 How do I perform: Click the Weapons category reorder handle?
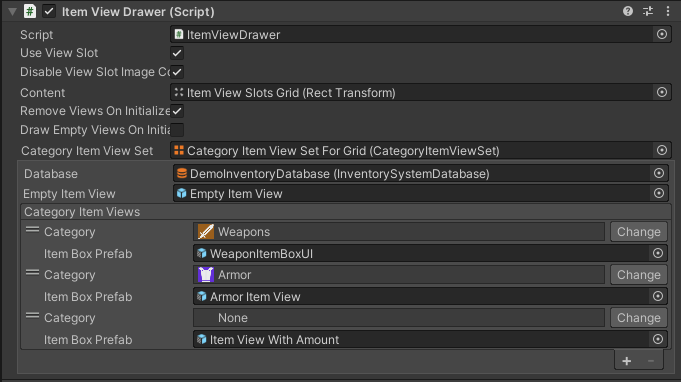pos(32,229)
